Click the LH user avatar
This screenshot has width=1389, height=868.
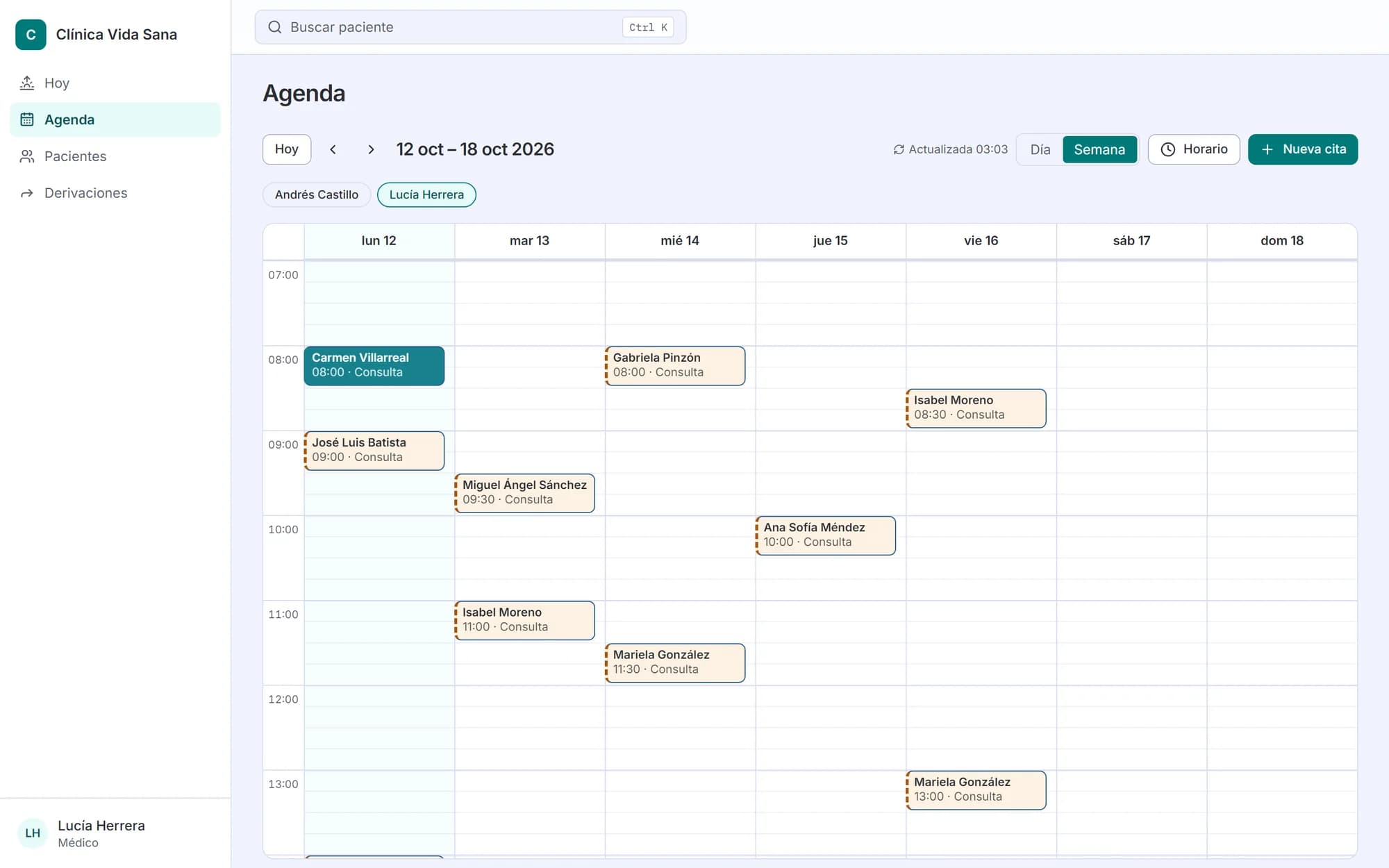33,833
